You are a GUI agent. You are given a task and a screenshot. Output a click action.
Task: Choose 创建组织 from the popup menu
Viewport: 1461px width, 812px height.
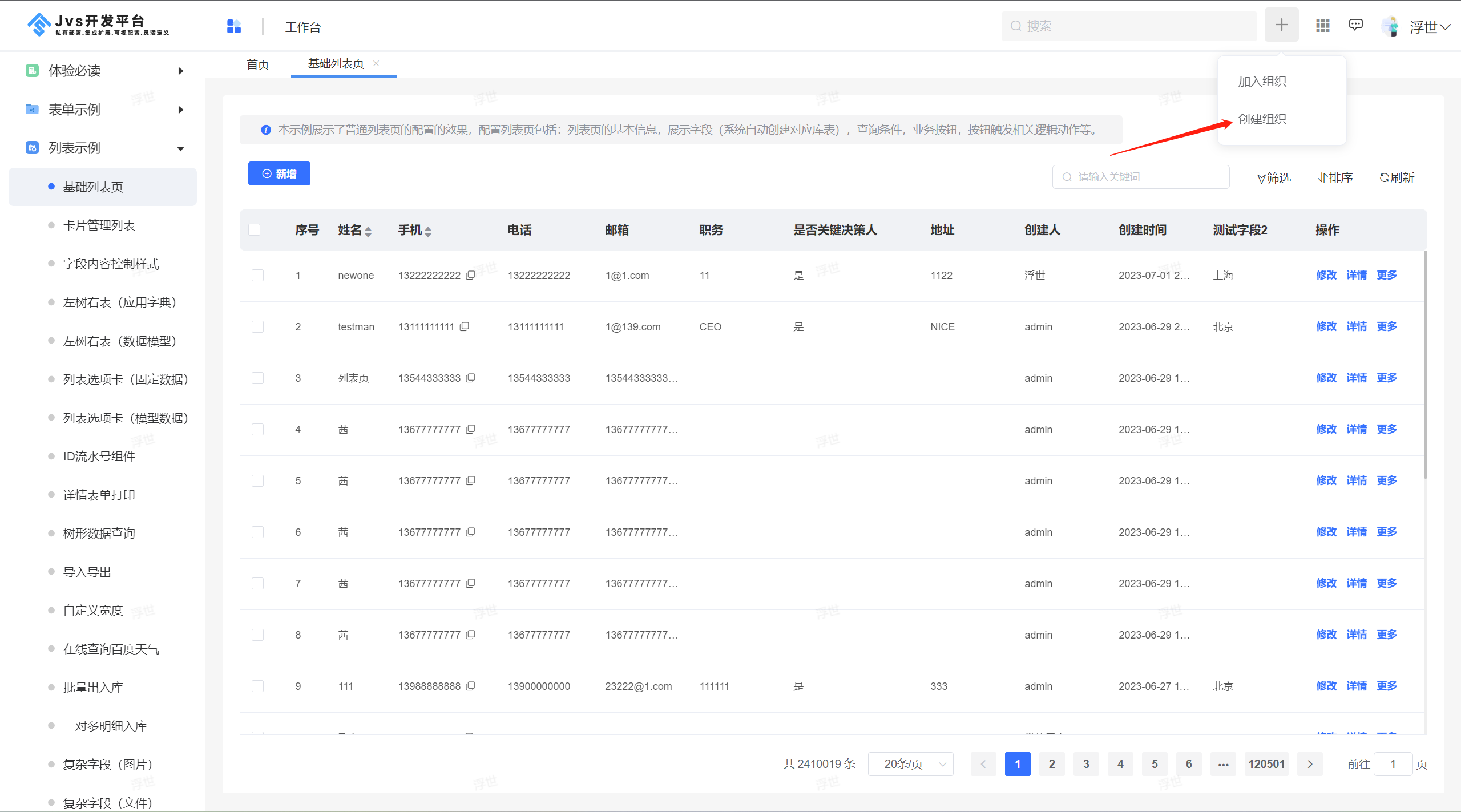coord(1262,119)
